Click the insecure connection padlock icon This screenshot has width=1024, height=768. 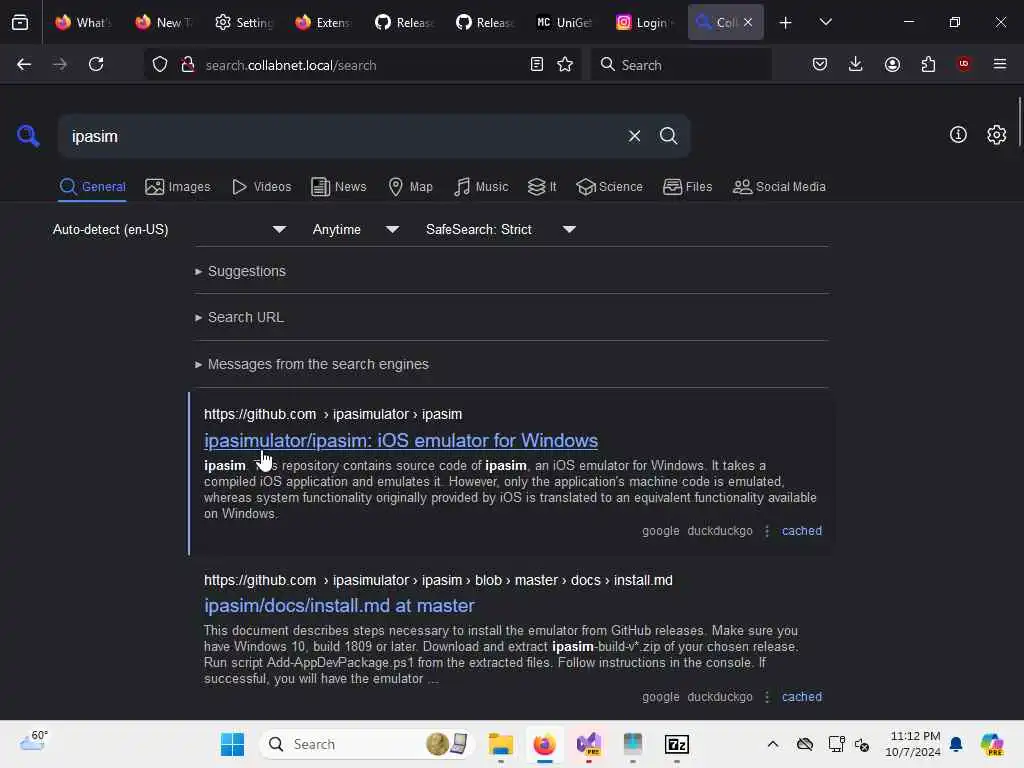pyautogui.click(x=188, y=64)
